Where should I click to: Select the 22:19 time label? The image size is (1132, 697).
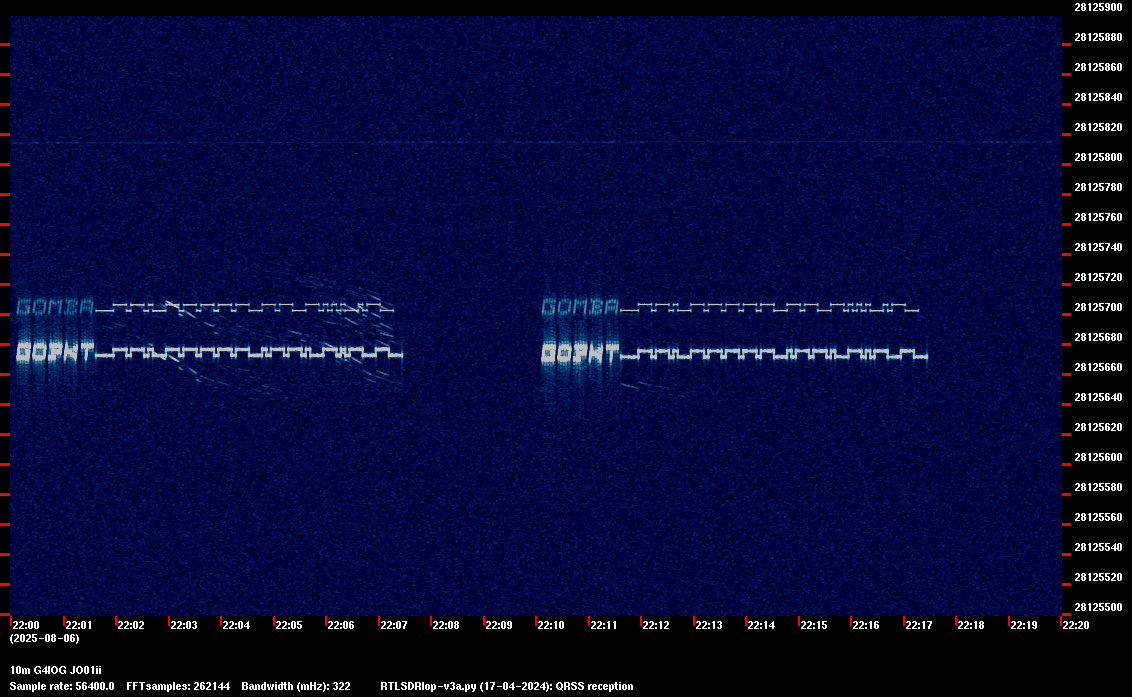click(x=1024, y=625)
